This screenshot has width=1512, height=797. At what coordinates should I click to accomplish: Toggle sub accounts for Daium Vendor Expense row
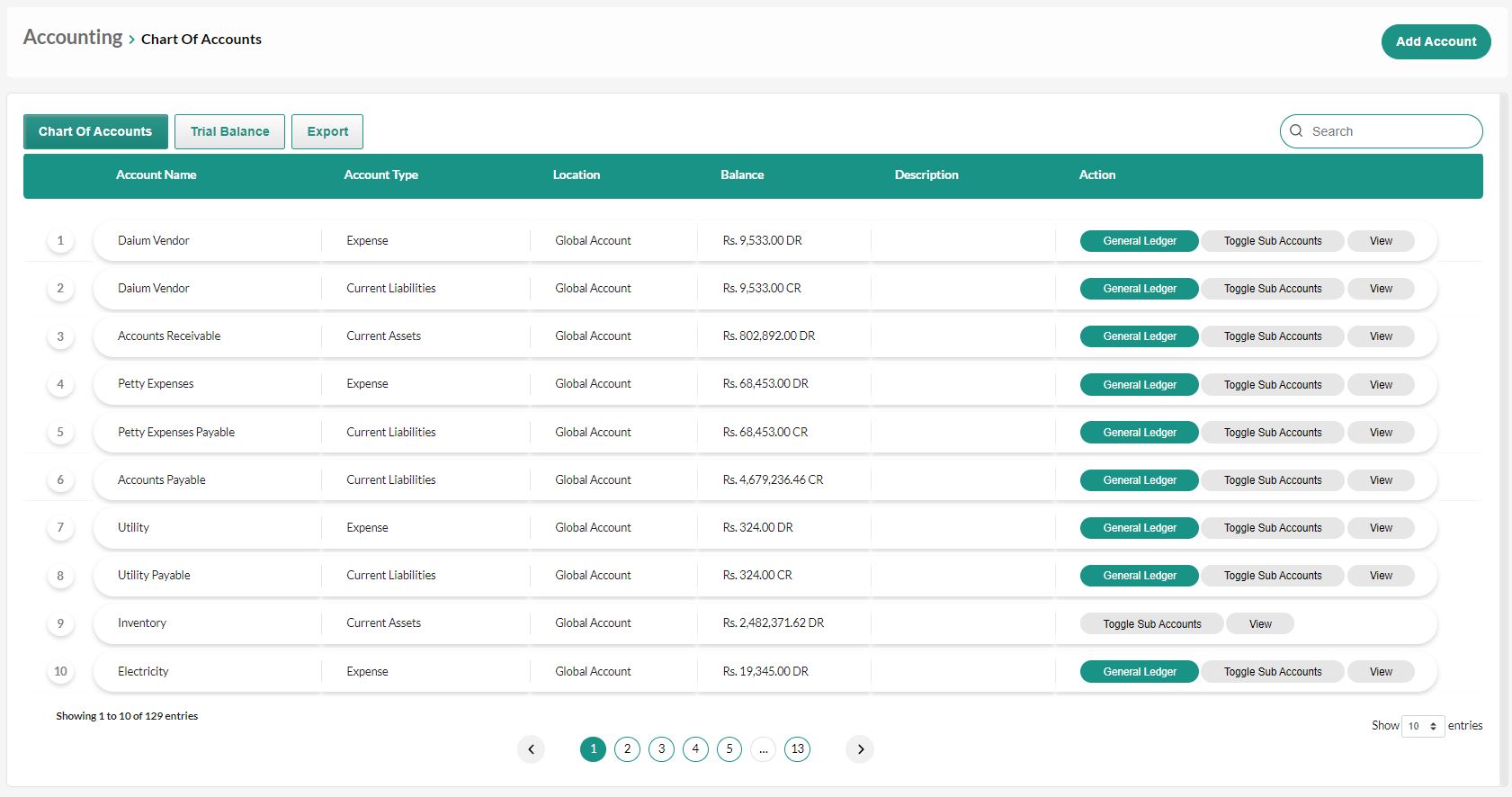(x=1273, y=241)
